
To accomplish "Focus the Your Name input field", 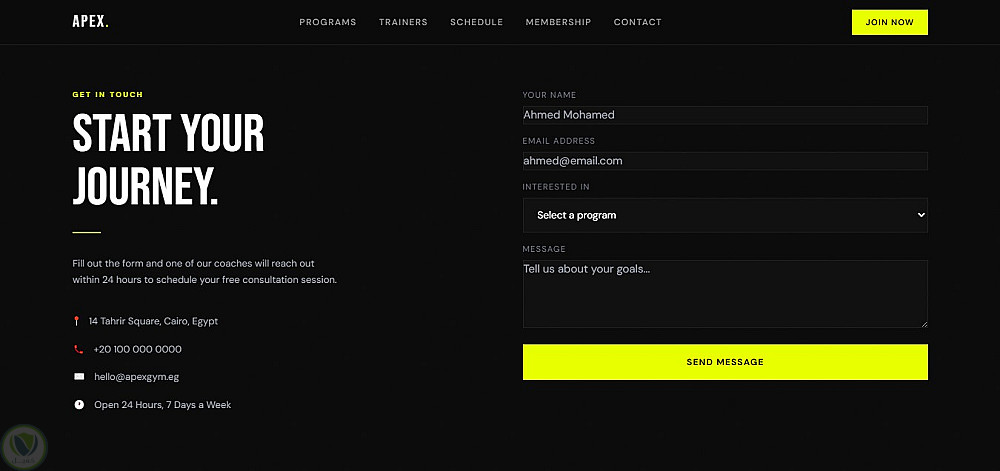I will pos(725,115).
